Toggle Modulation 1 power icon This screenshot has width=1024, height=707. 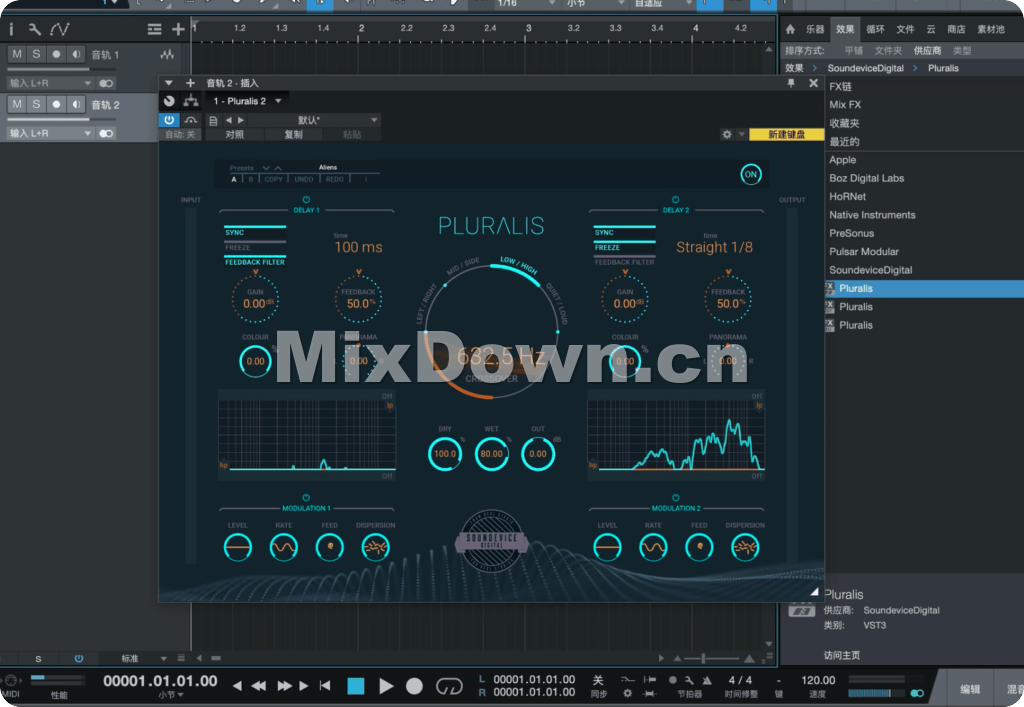306,498
